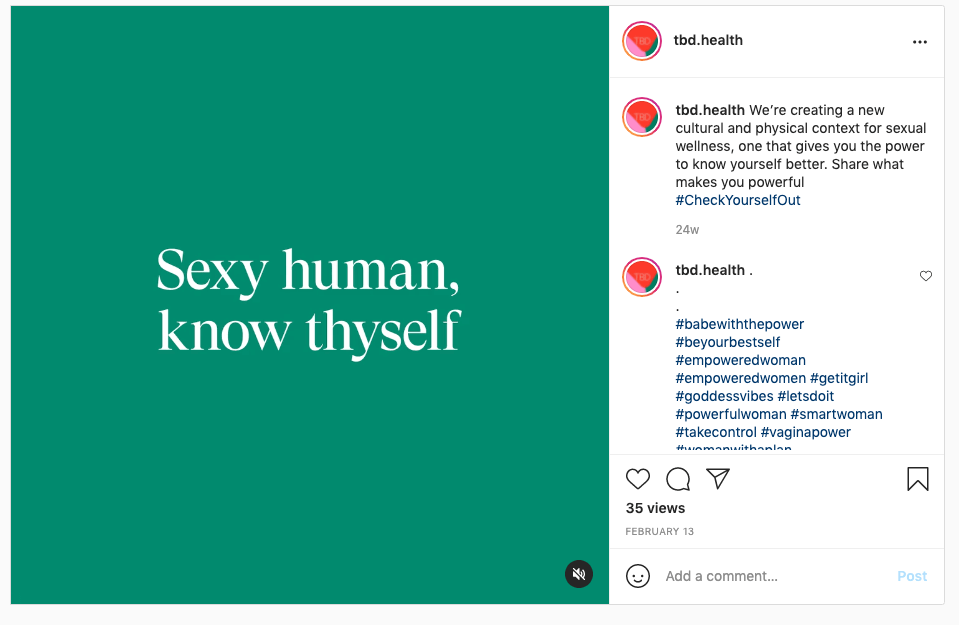Open the #CheckYourselfOut hashtag
The height and width of the screenshot is (625, 959).
coord(738,200)
